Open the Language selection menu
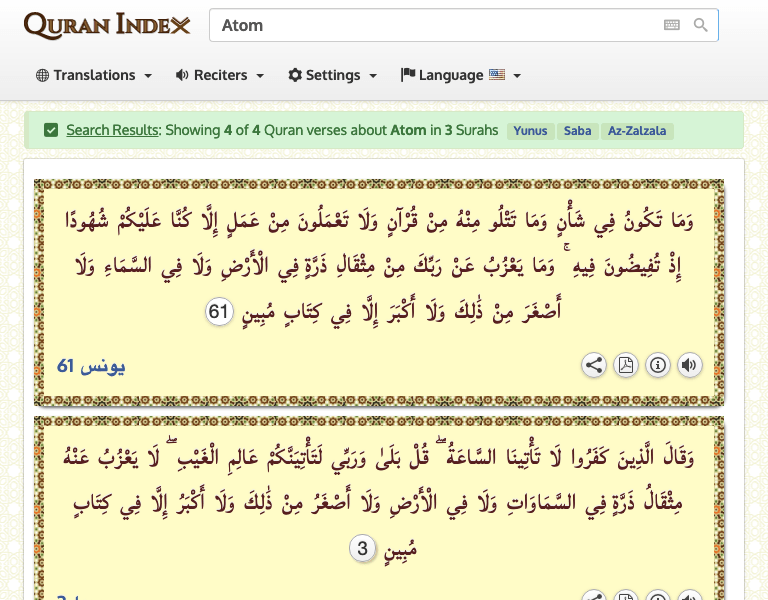Viewport: 768px width, 600px height. click(x=461, y=75)
